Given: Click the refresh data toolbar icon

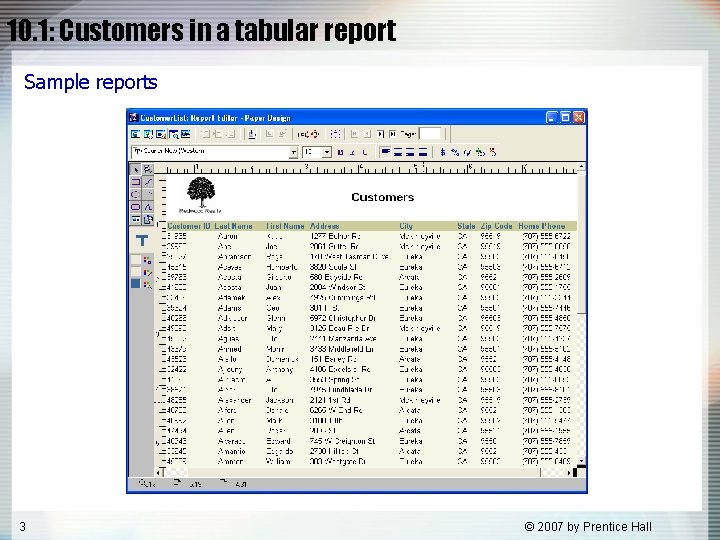Looking at the screenshot, I should (x=303, y=134).
